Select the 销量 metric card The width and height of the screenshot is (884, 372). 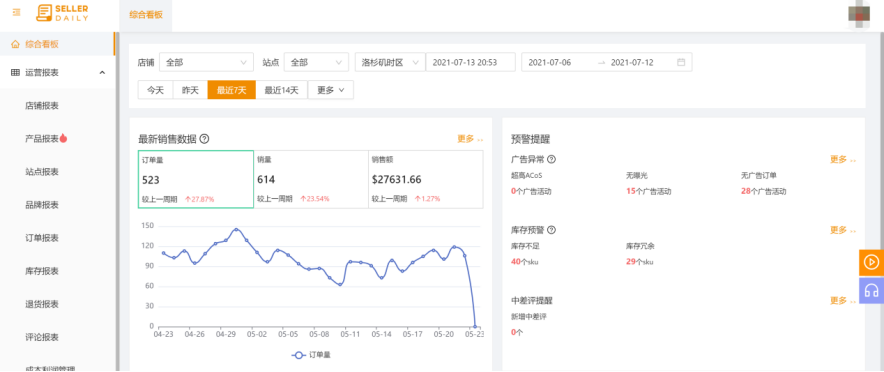coord(311,179)
